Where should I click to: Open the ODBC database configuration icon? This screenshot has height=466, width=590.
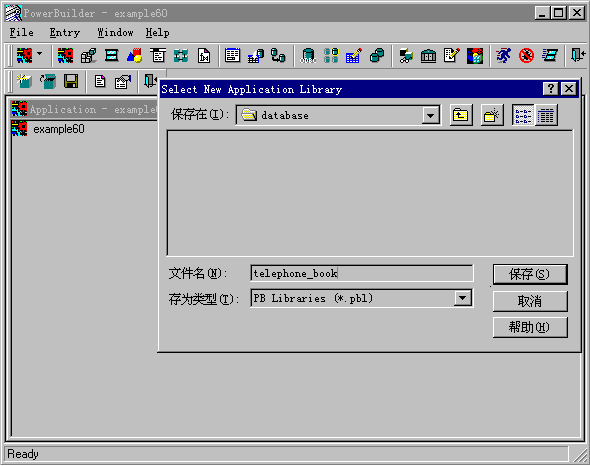308,56
